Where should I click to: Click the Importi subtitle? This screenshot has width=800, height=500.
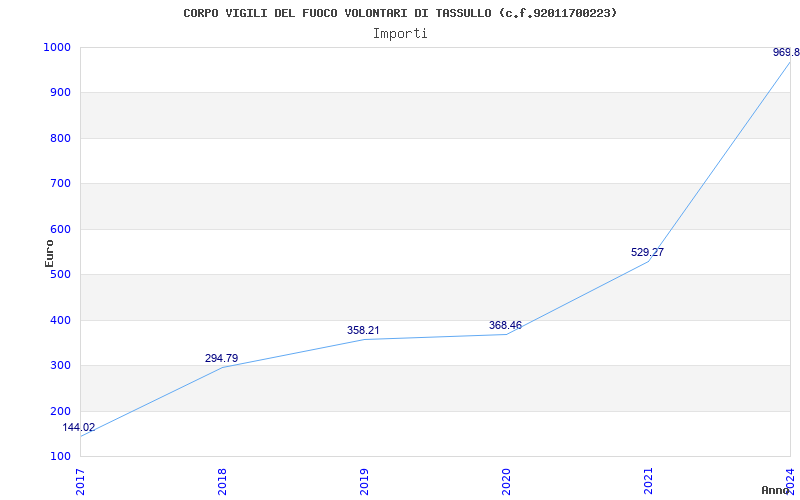coord(400,34)
